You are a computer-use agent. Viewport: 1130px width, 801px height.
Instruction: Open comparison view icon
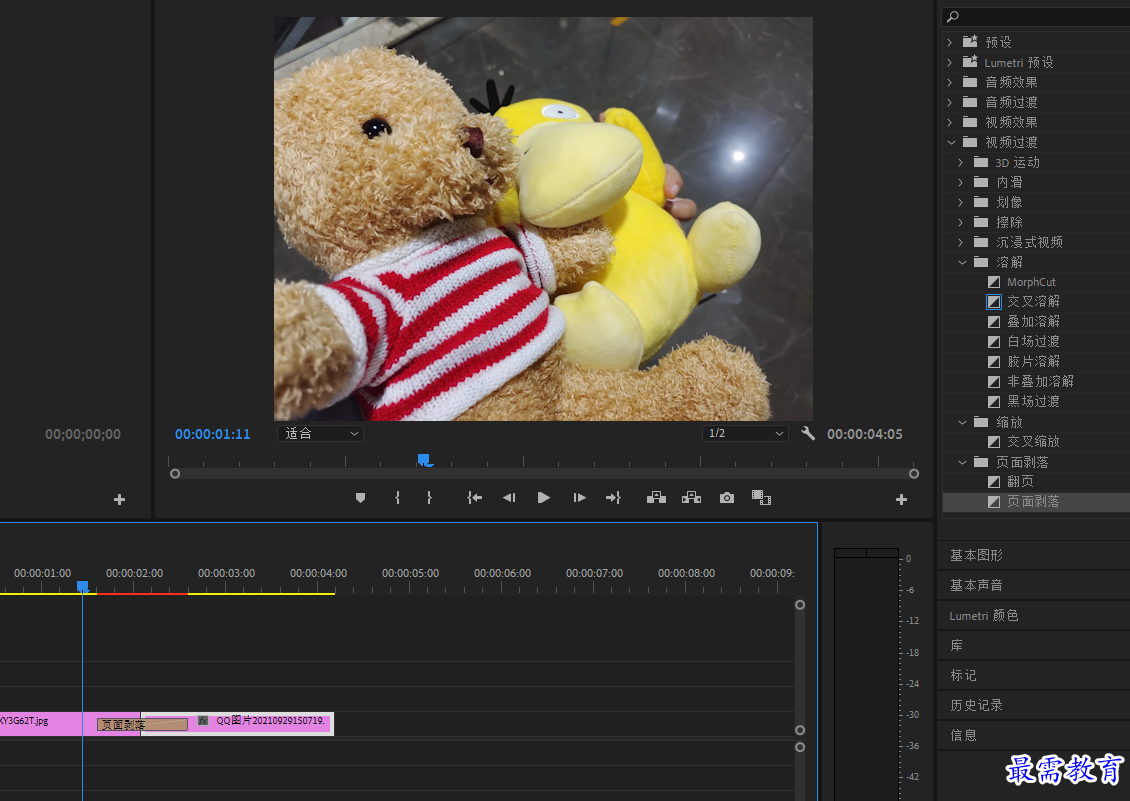click(762, 498)
